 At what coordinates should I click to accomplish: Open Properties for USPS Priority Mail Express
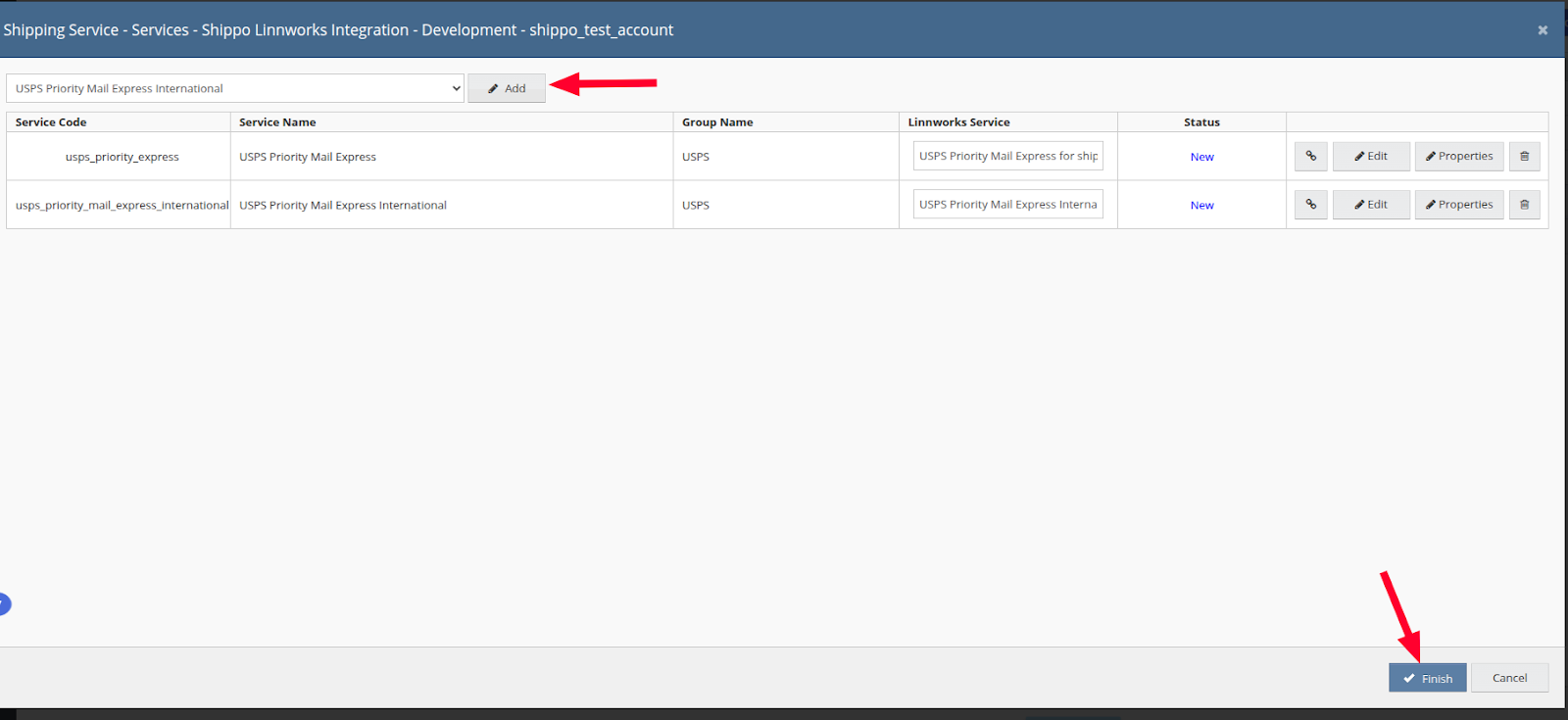[x=1459, y=156]
